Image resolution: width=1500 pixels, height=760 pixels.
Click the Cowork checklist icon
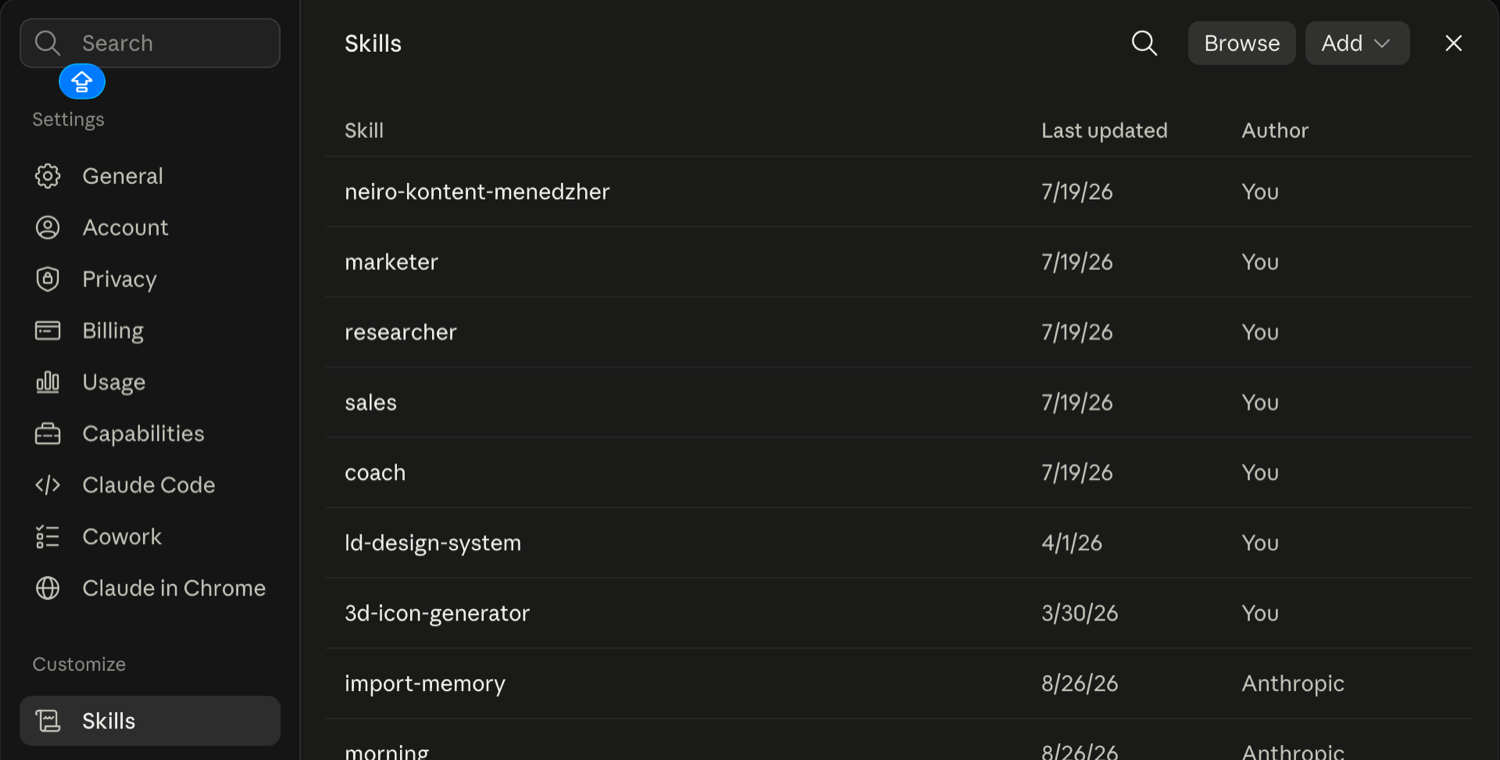click(48, 536)
